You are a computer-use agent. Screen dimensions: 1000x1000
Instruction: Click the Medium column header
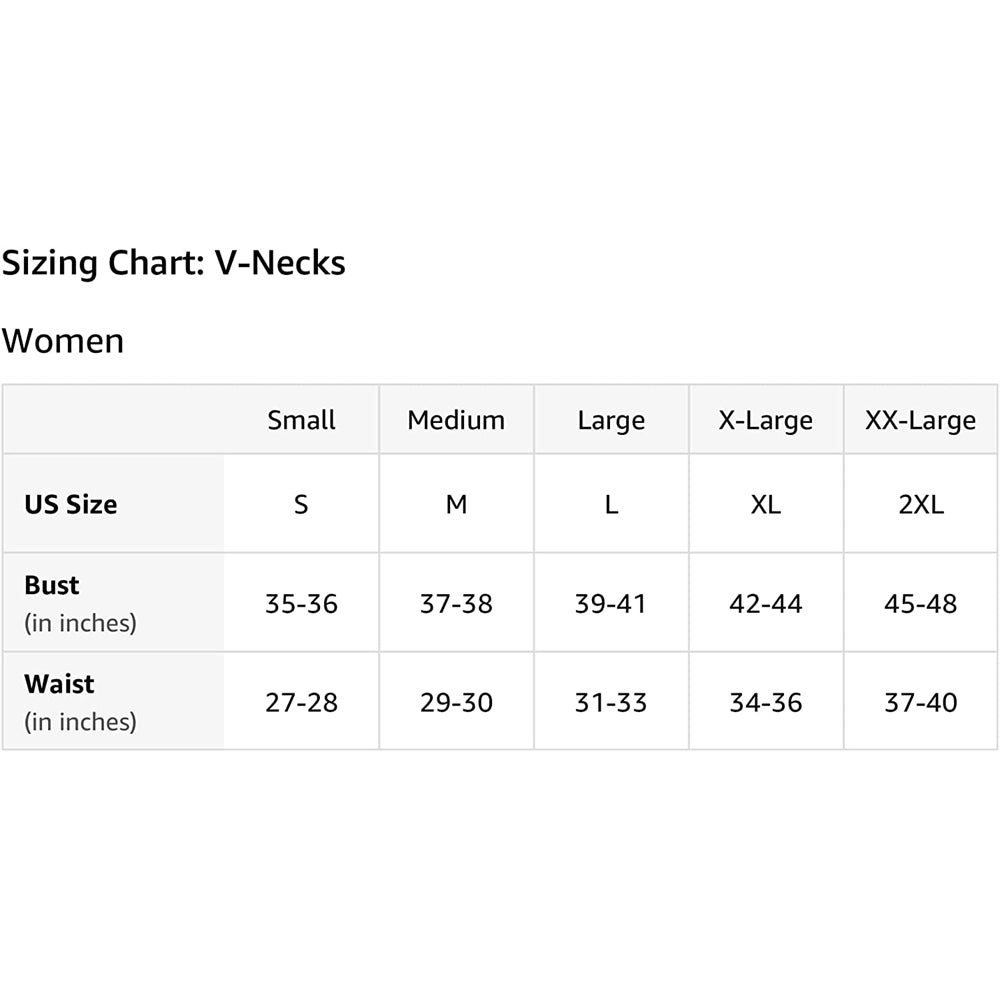point(456,420)
